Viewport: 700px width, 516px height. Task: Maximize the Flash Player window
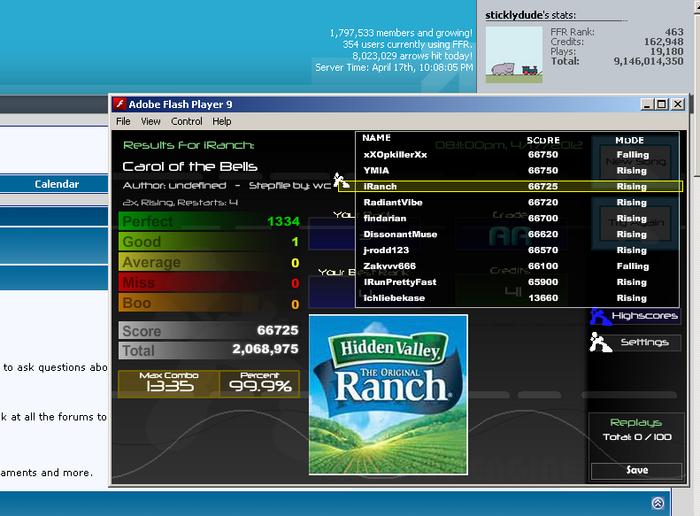click(662, 104)
